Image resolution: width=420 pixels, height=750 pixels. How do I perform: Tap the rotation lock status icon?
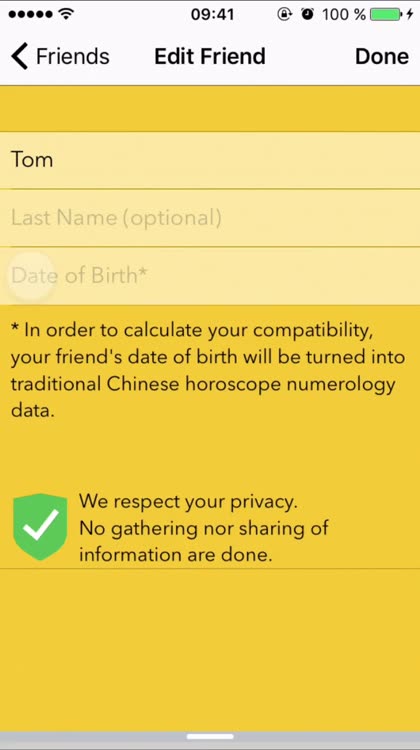click(284, 14)
